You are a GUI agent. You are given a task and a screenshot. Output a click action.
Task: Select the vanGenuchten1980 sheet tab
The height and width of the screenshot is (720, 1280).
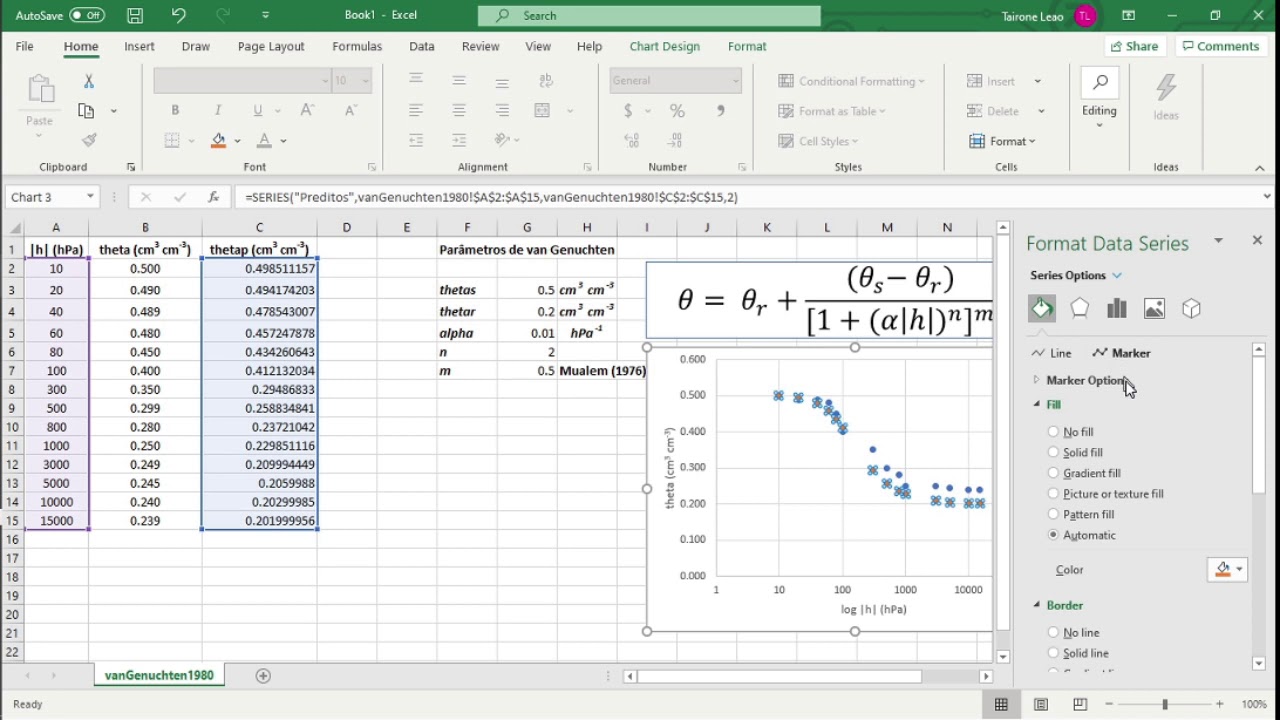[x=159, y=676]
